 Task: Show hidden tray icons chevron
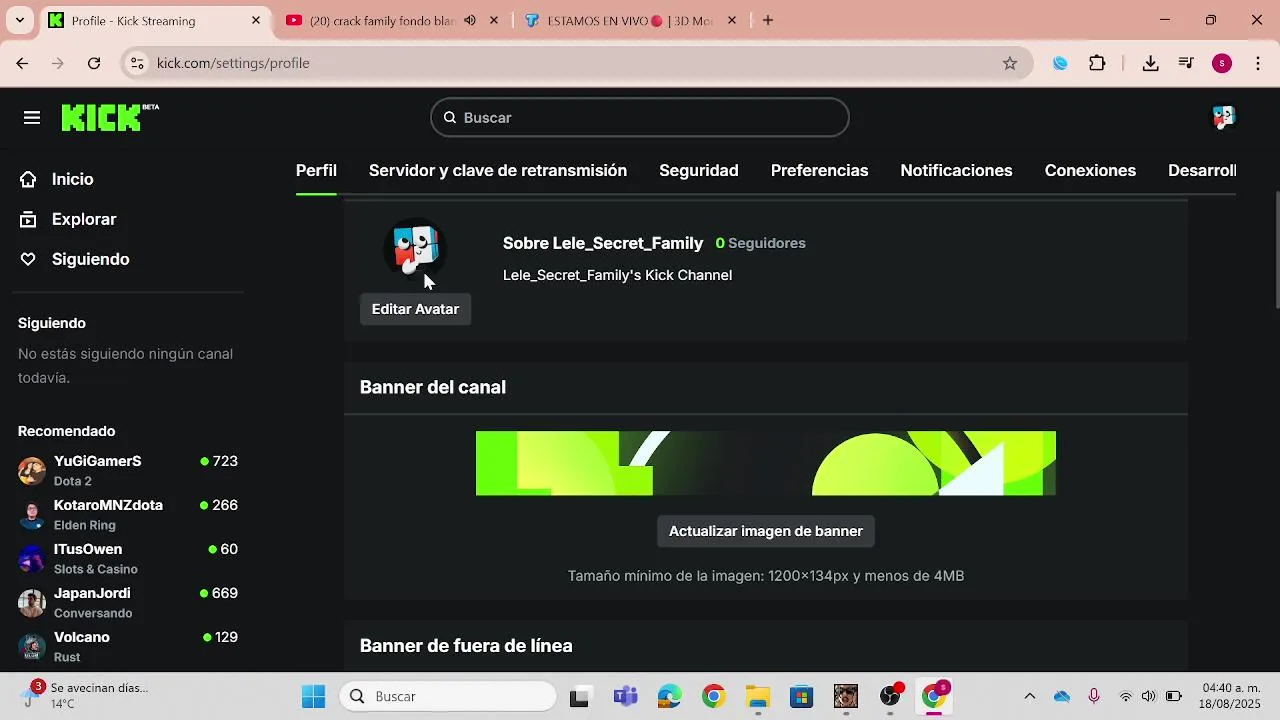(1030, 696)
